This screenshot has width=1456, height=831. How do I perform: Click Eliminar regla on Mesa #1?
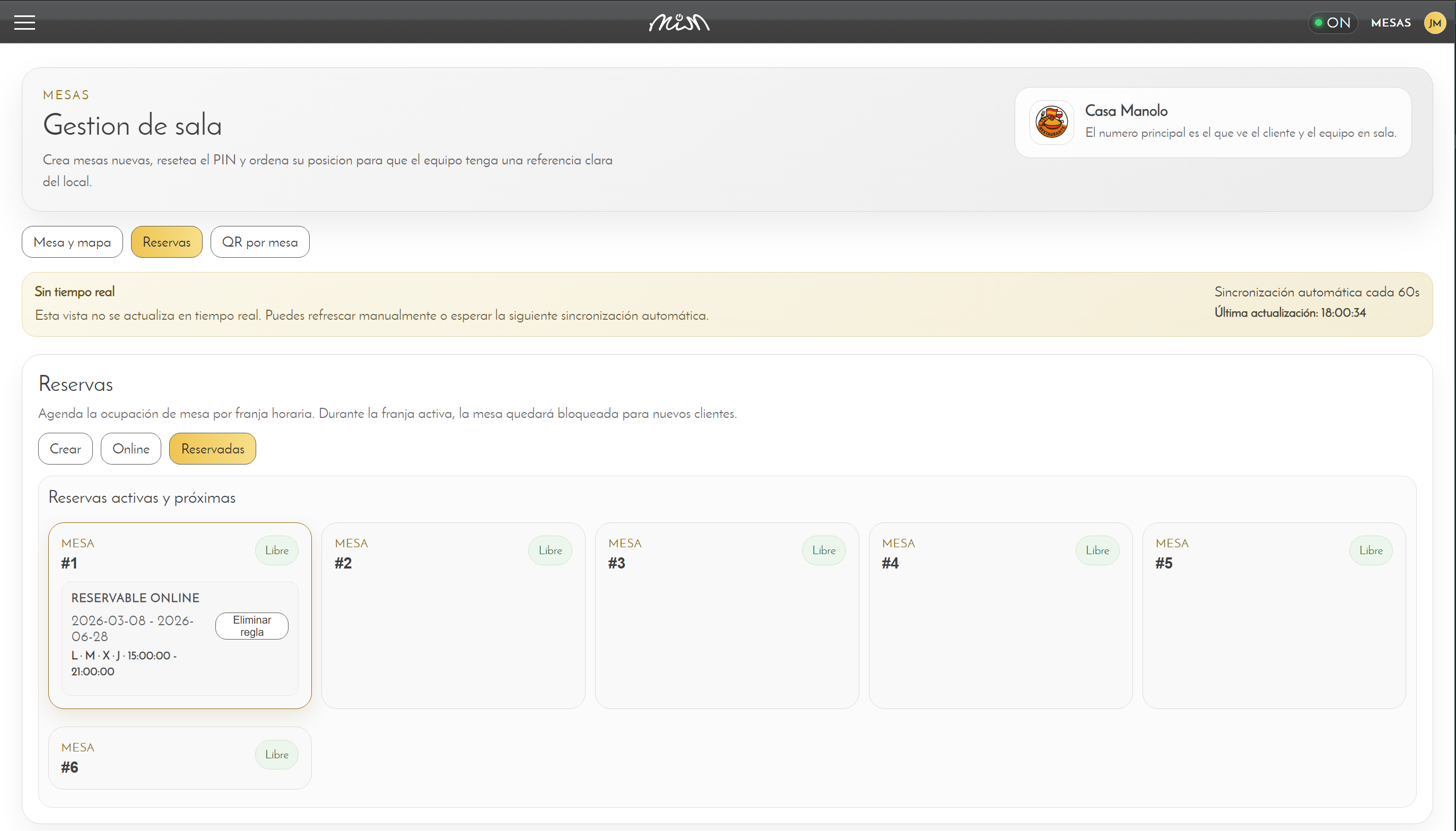tap(252, 626)
